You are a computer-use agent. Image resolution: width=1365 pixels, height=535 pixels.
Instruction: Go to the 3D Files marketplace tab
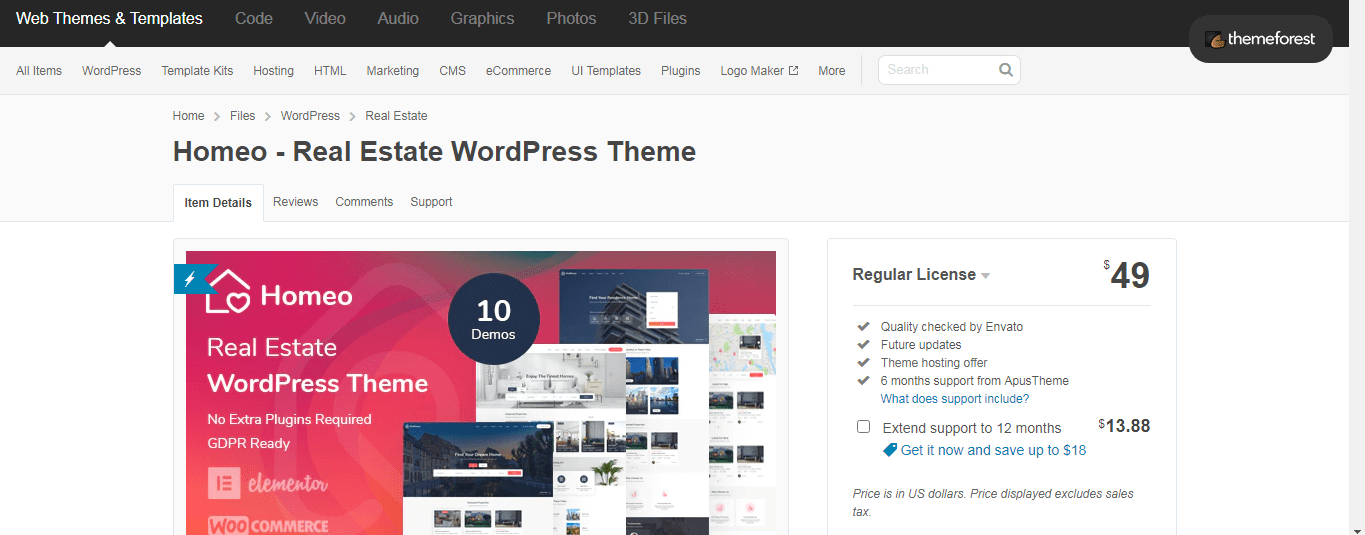[x=658, y=18]
